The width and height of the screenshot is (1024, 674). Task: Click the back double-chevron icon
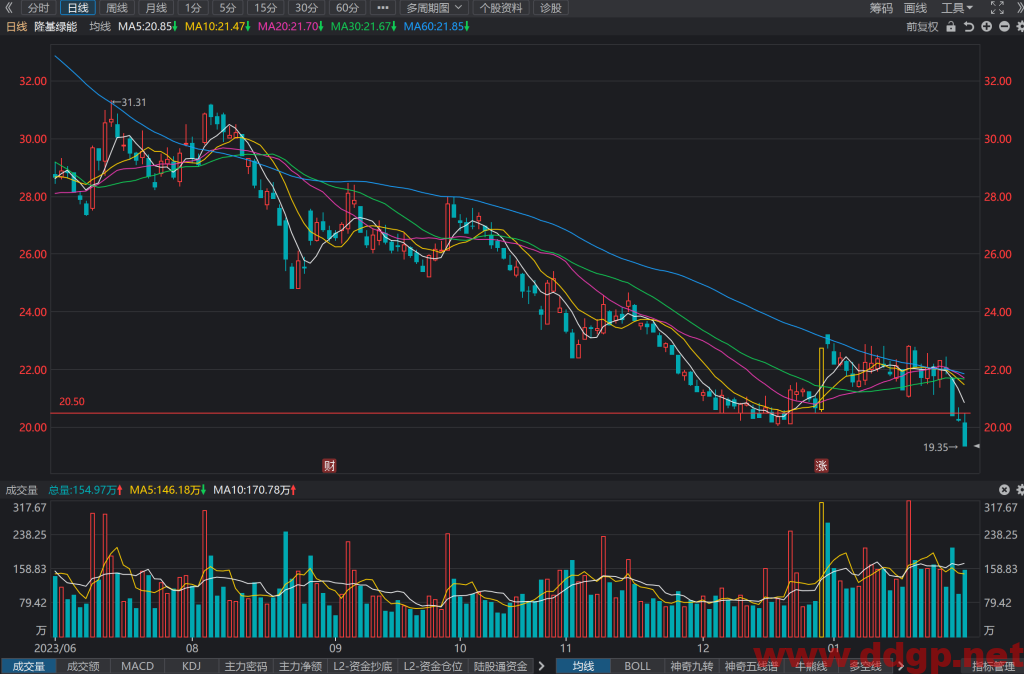[x=8, y=8]
